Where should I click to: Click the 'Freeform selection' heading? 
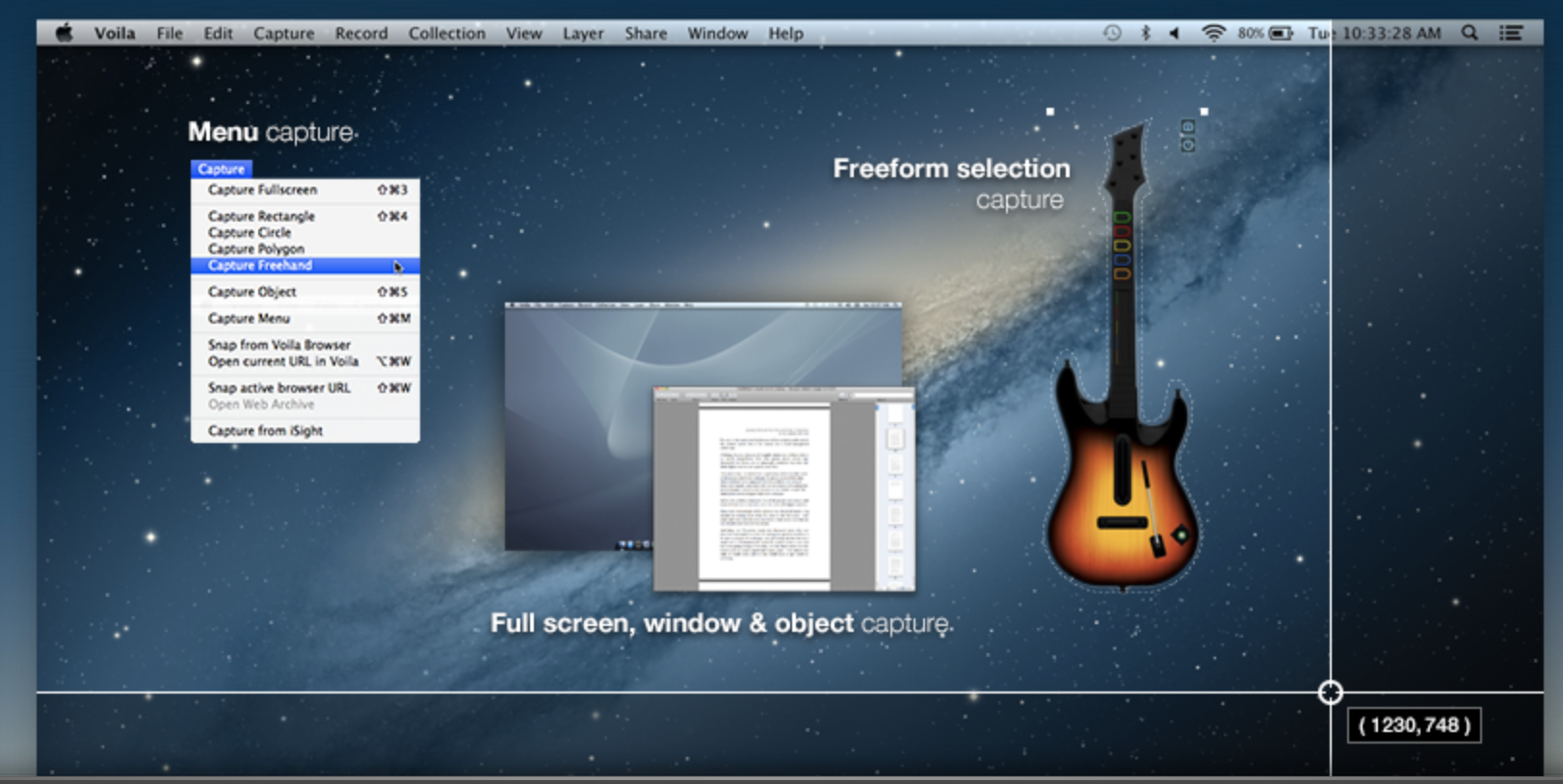tap(951, 169)
